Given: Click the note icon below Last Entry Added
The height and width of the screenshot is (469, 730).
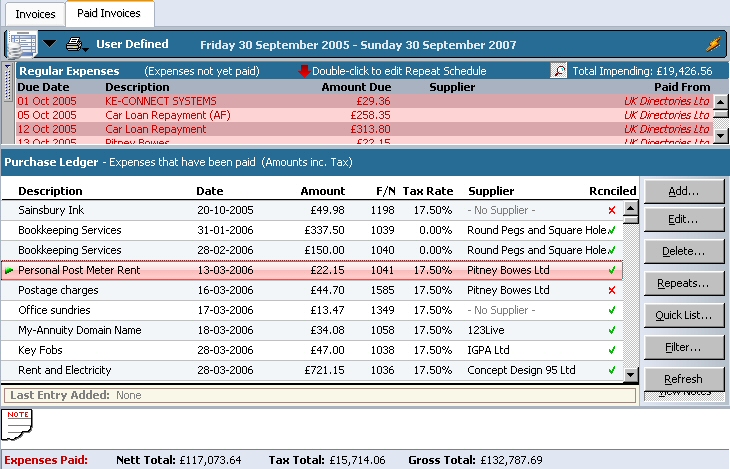Looking at the screenshot, I should [x=18, y=422].
